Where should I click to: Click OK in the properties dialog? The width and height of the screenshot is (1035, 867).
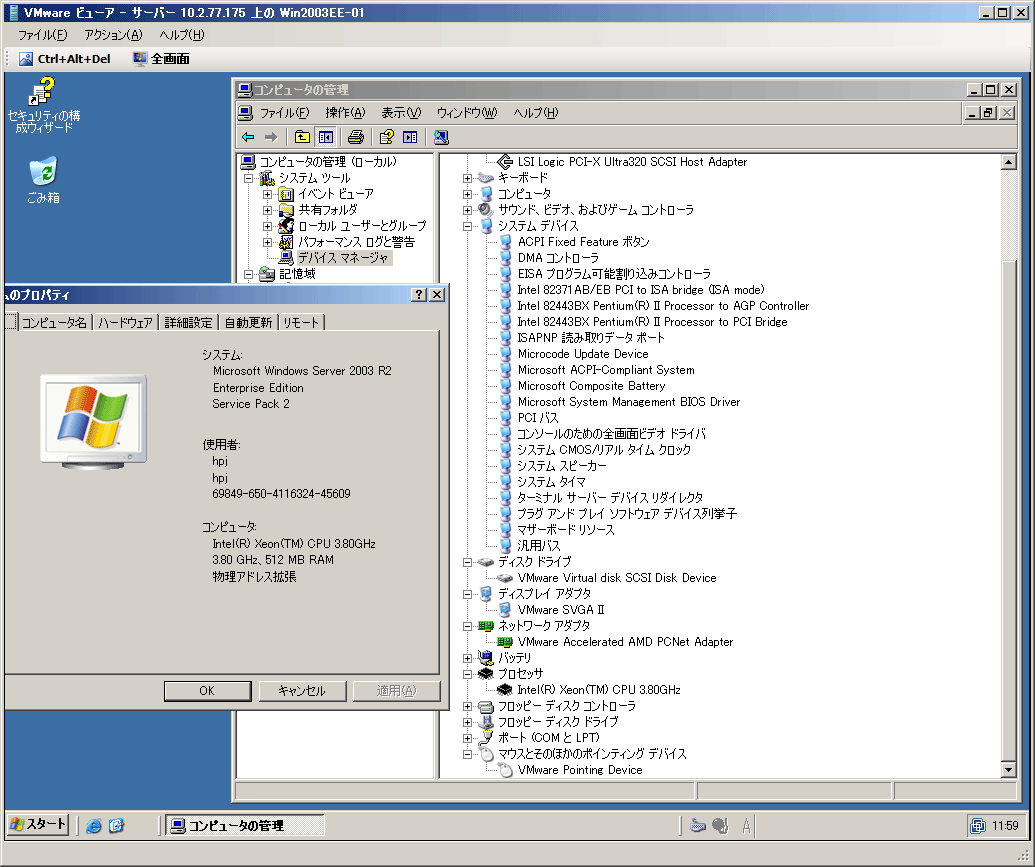(207, 691)
